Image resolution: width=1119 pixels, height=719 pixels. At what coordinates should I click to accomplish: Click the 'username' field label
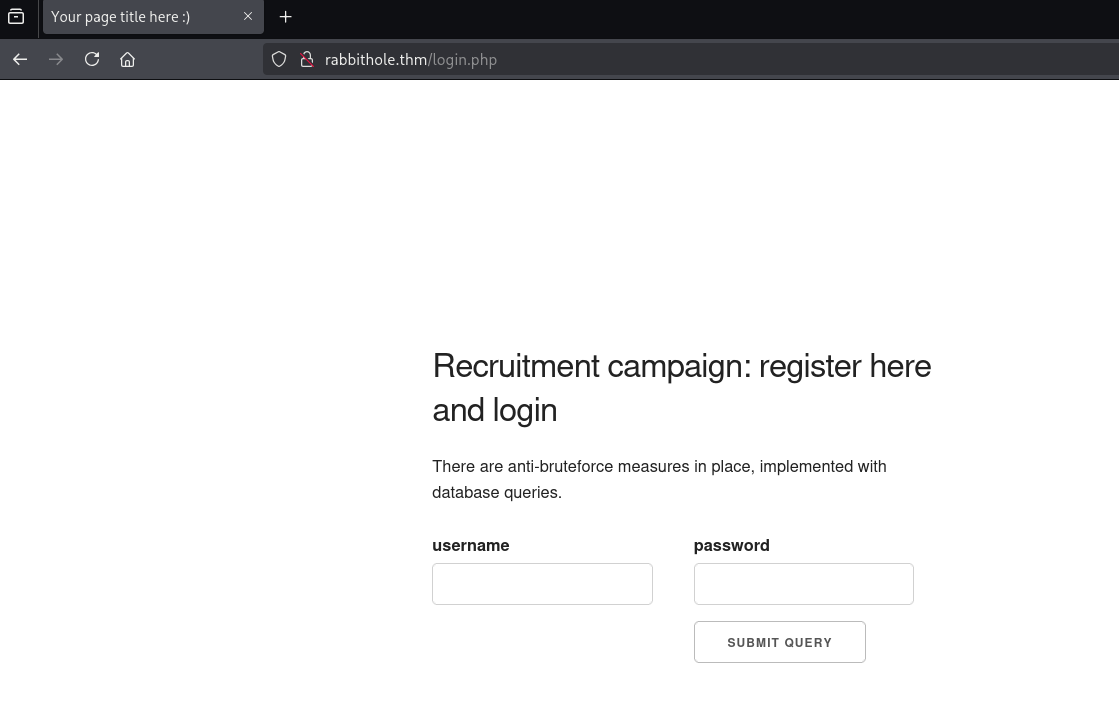pos(471,546)
